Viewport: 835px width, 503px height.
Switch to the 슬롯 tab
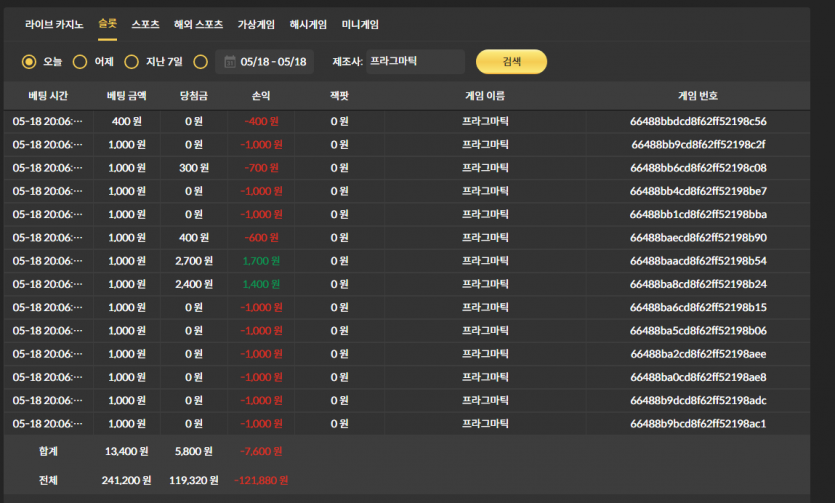tap(107, 24)
